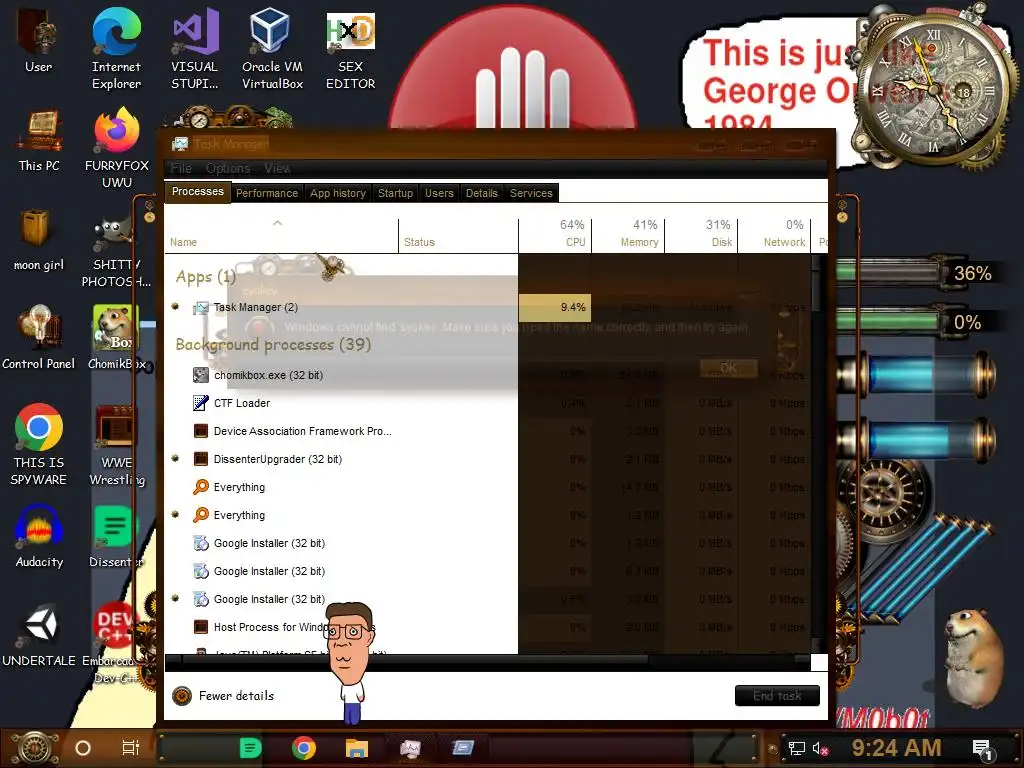Select the second Google Installer (32 bit) row

click(x=487, y=571)
